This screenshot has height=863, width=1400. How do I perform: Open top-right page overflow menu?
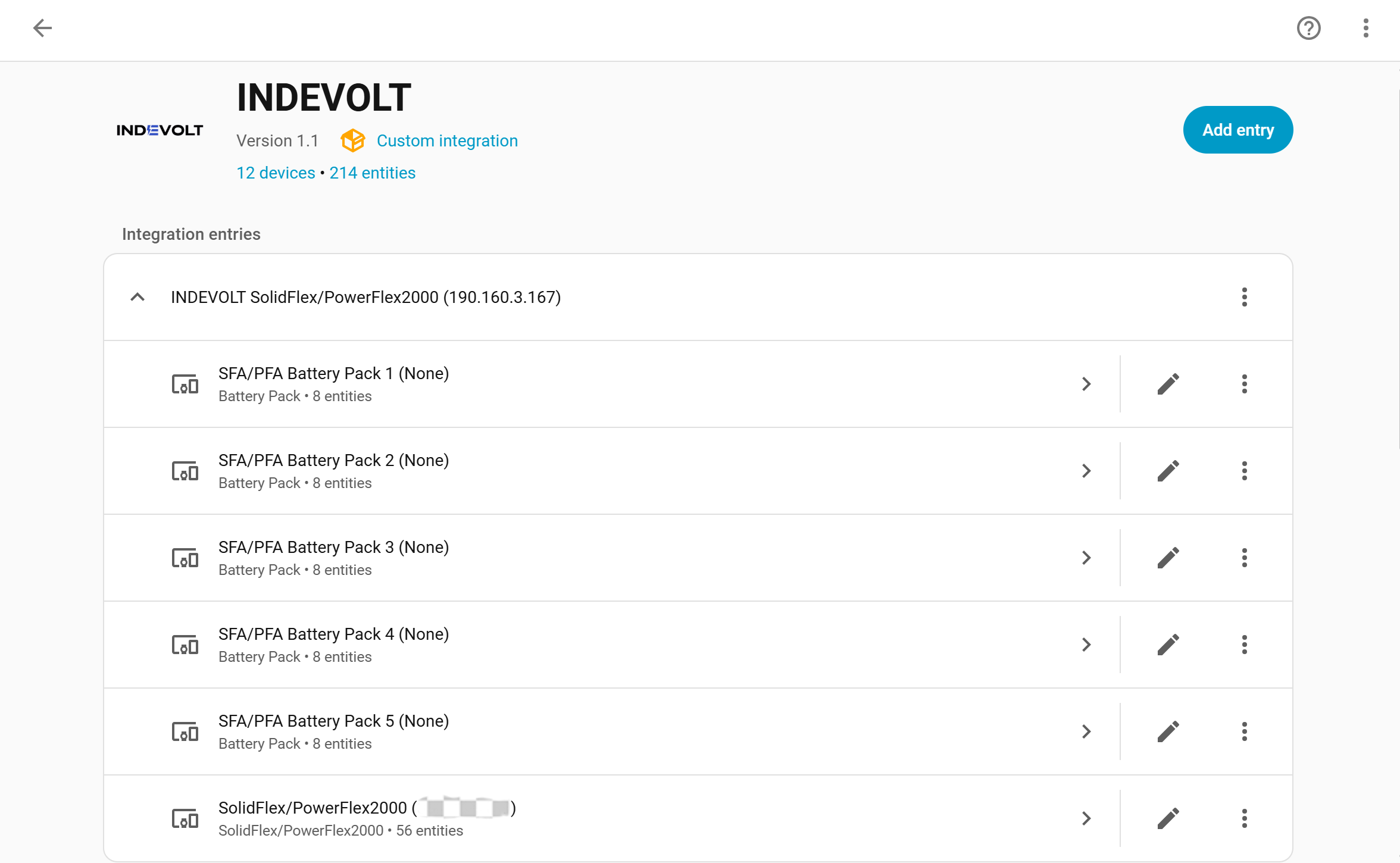point(1365,28)
